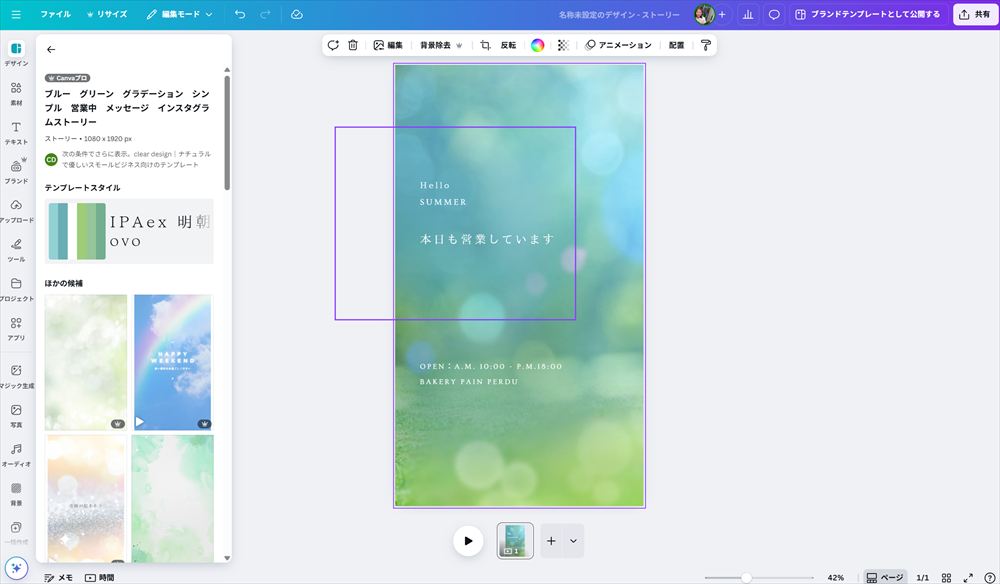Screen dimensions: 1000x584
Task: Open the テキスト sidebar tab
Action: 16,133
